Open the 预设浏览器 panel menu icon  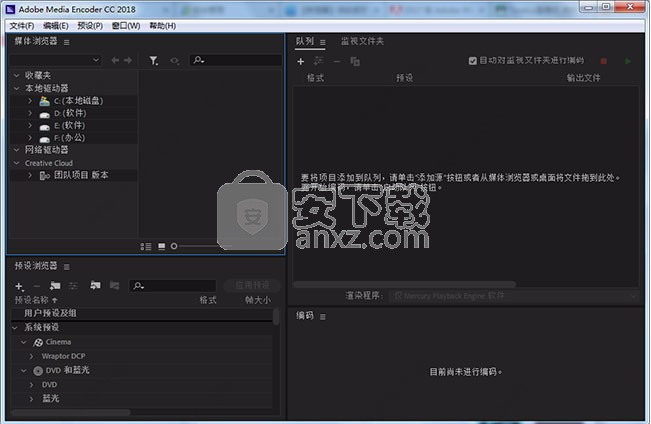(66, 267)
